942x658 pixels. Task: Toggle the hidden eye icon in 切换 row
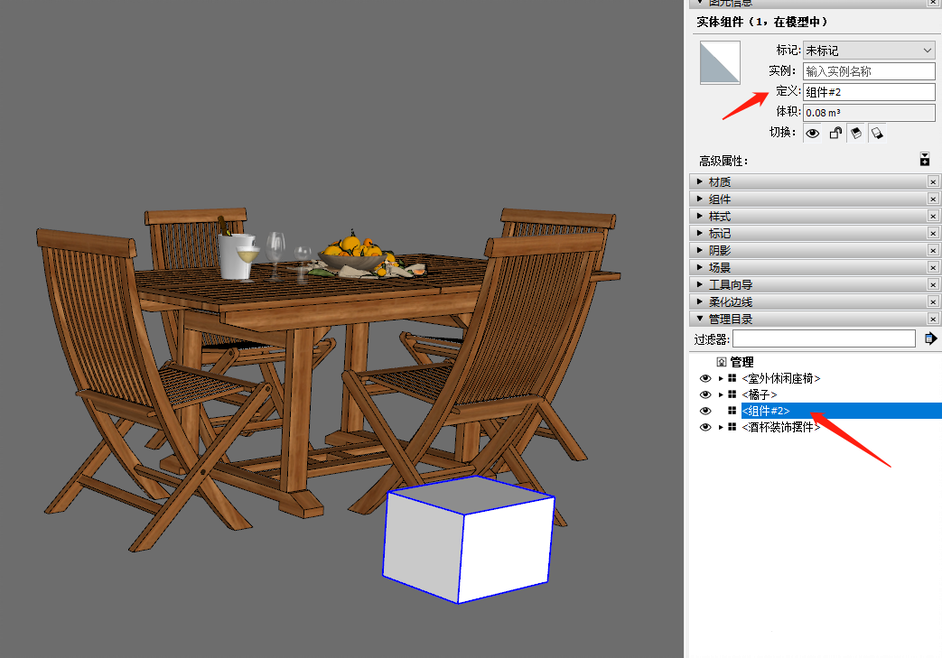(813, 133)
